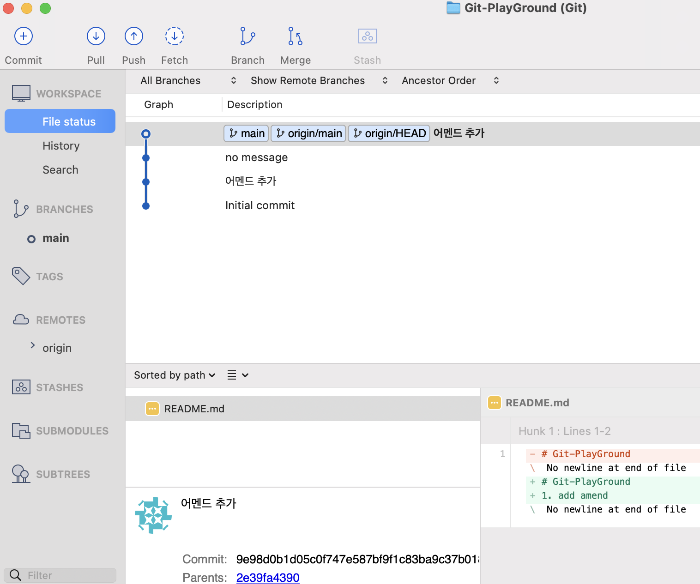Click the main branch label tag
Screen dimensions: 700x584
coord(246,133)
